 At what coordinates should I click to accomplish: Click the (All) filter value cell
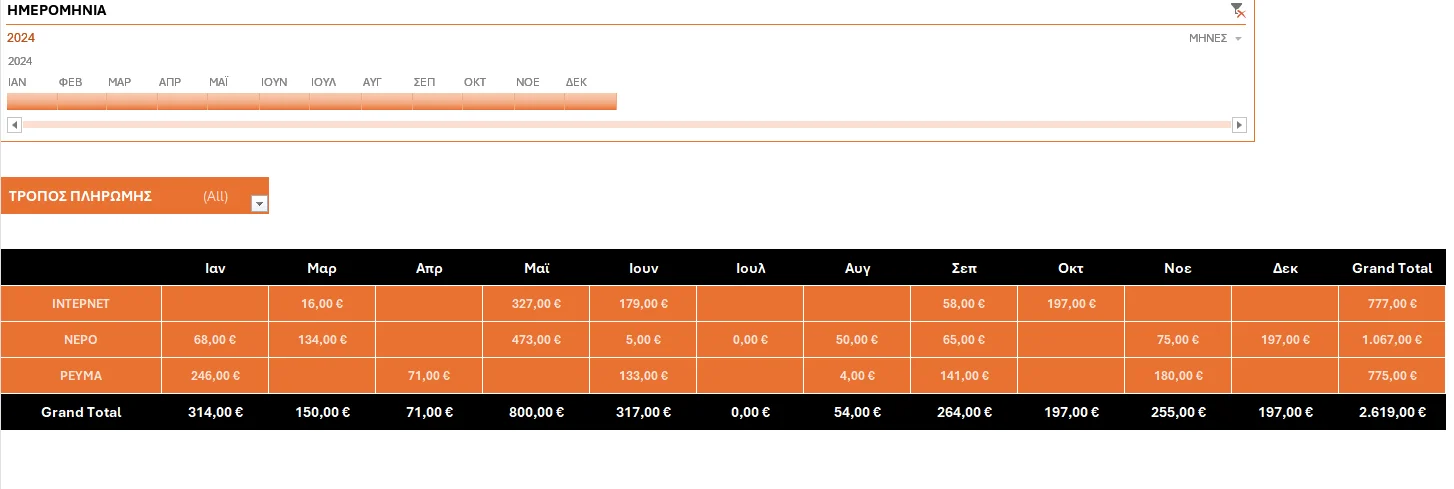215,196
